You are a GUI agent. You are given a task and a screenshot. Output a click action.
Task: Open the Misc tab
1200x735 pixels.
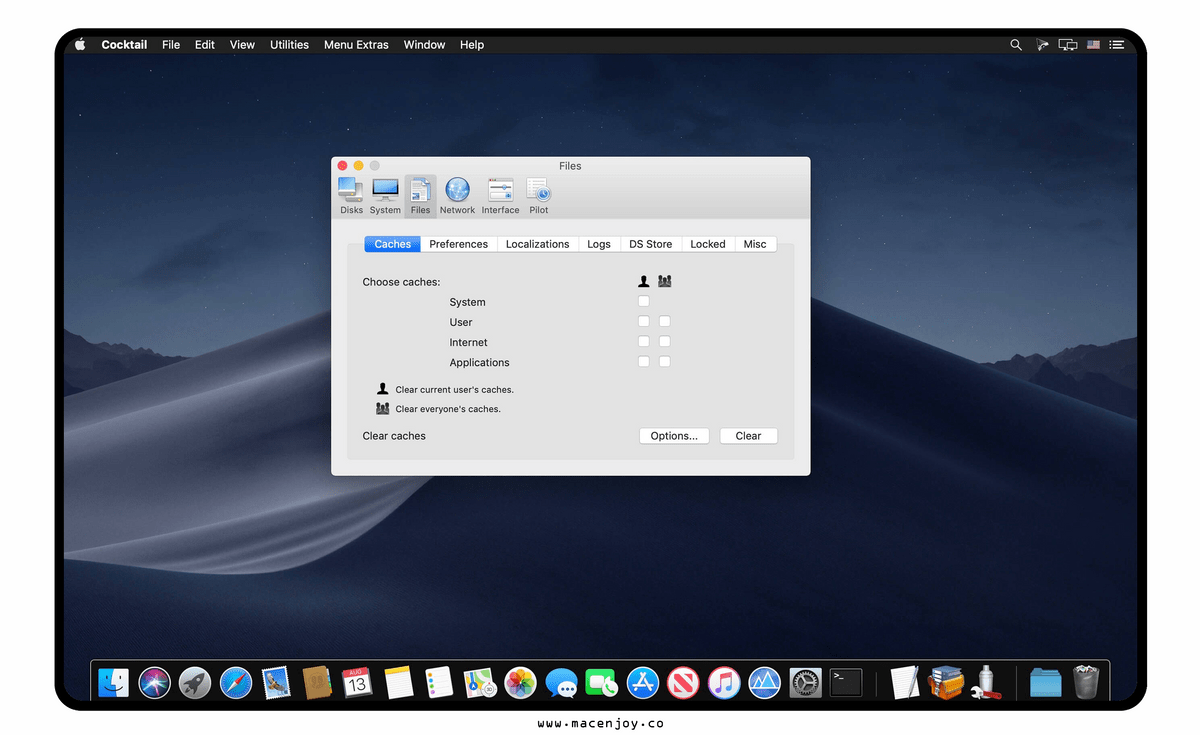pyautogui.click(x=755, y=244)
